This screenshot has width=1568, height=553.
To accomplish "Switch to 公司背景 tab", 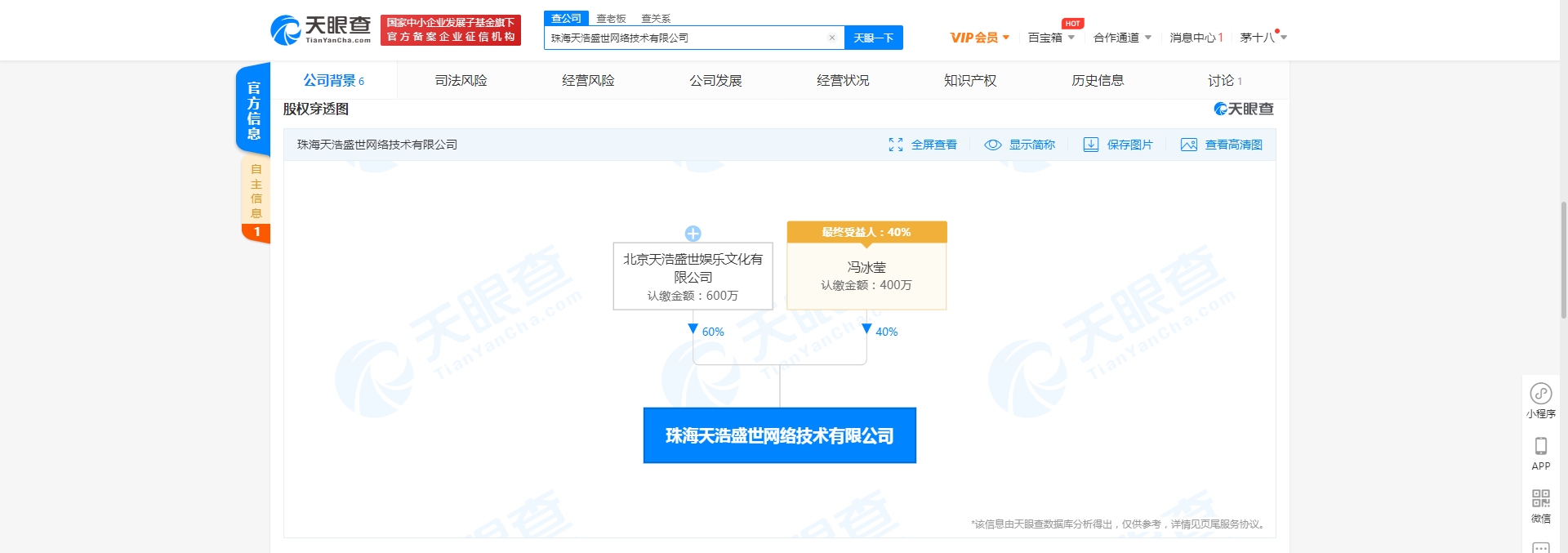I will (x=333, y=80).
